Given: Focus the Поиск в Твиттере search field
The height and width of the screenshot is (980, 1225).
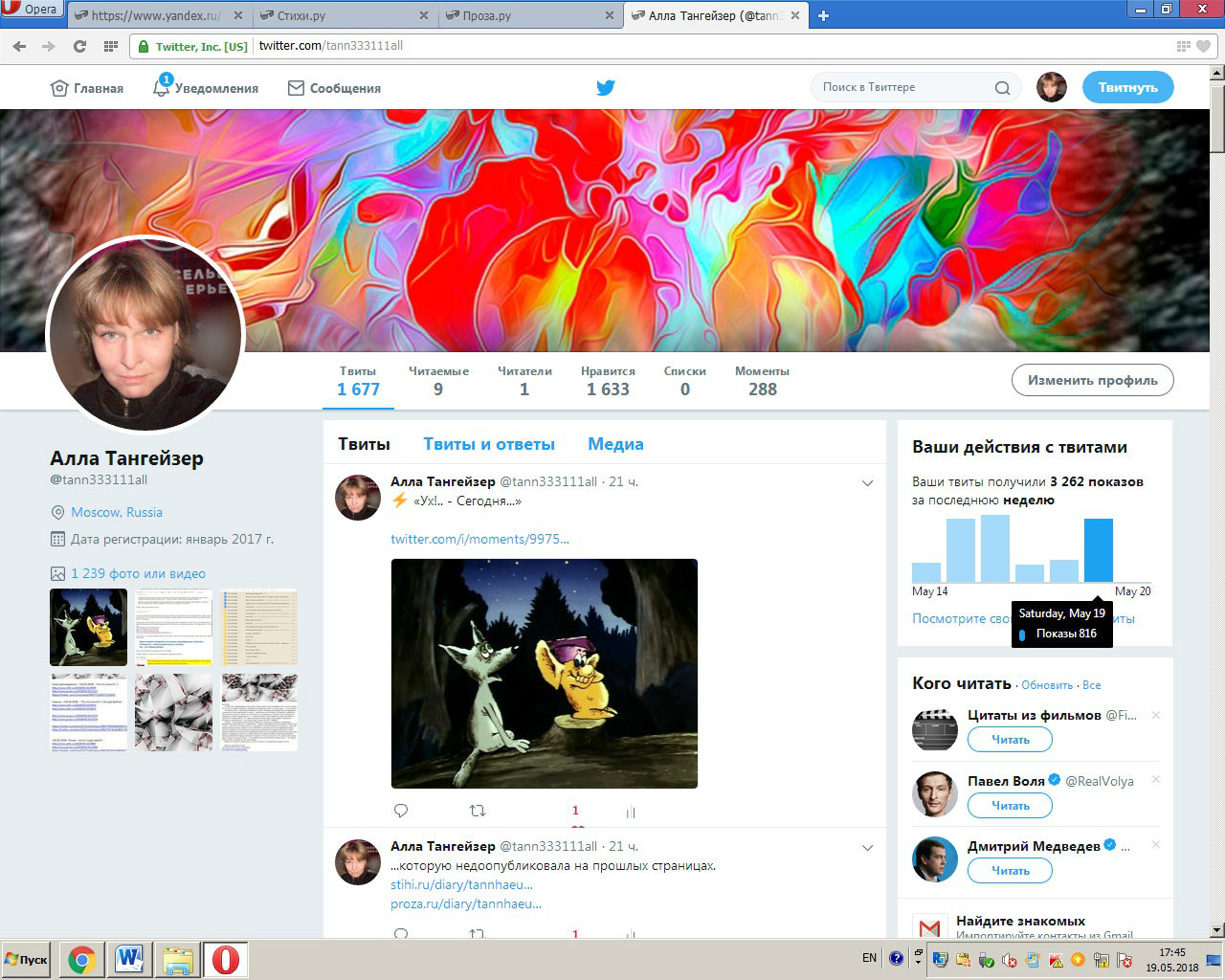Looking at the screenshot, I should click(x=900, y=87).
